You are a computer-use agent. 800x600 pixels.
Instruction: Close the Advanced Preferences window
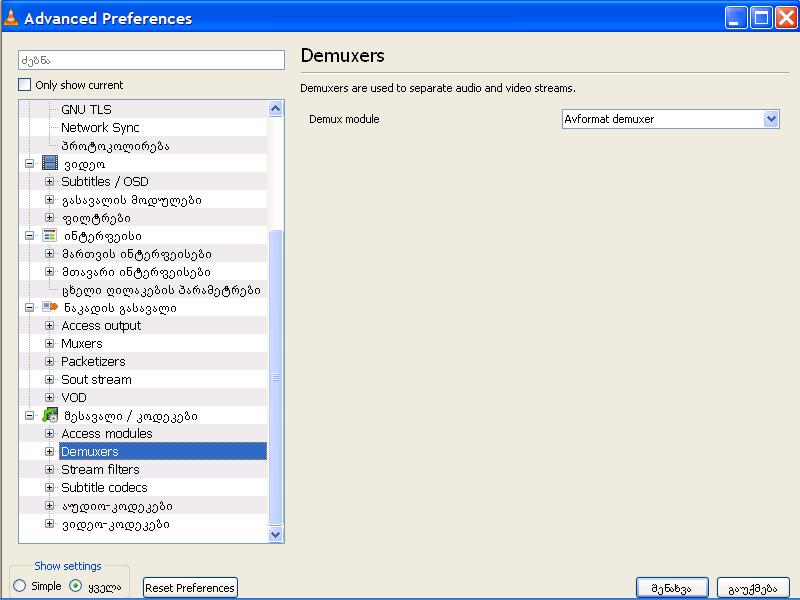[x=786, y=18]
